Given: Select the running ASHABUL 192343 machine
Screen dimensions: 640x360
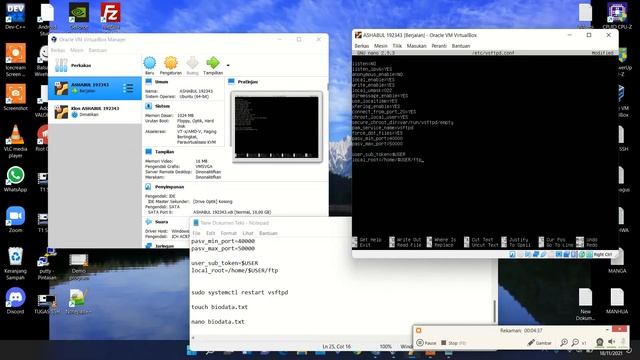Looking at the screenshot, I should (95, 88).
